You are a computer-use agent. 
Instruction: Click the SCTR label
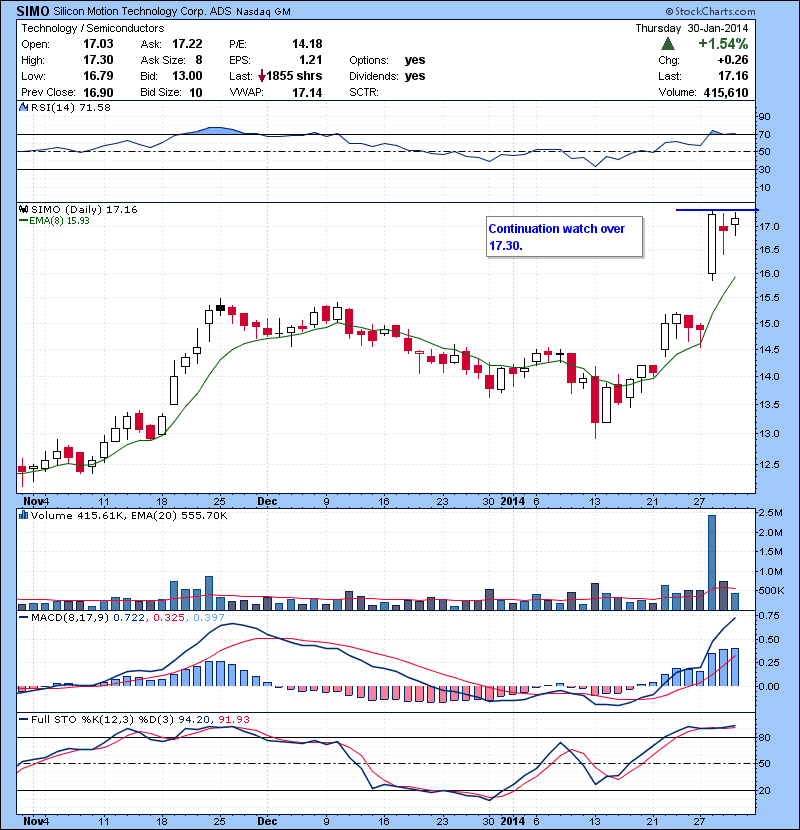pos(364,92)
